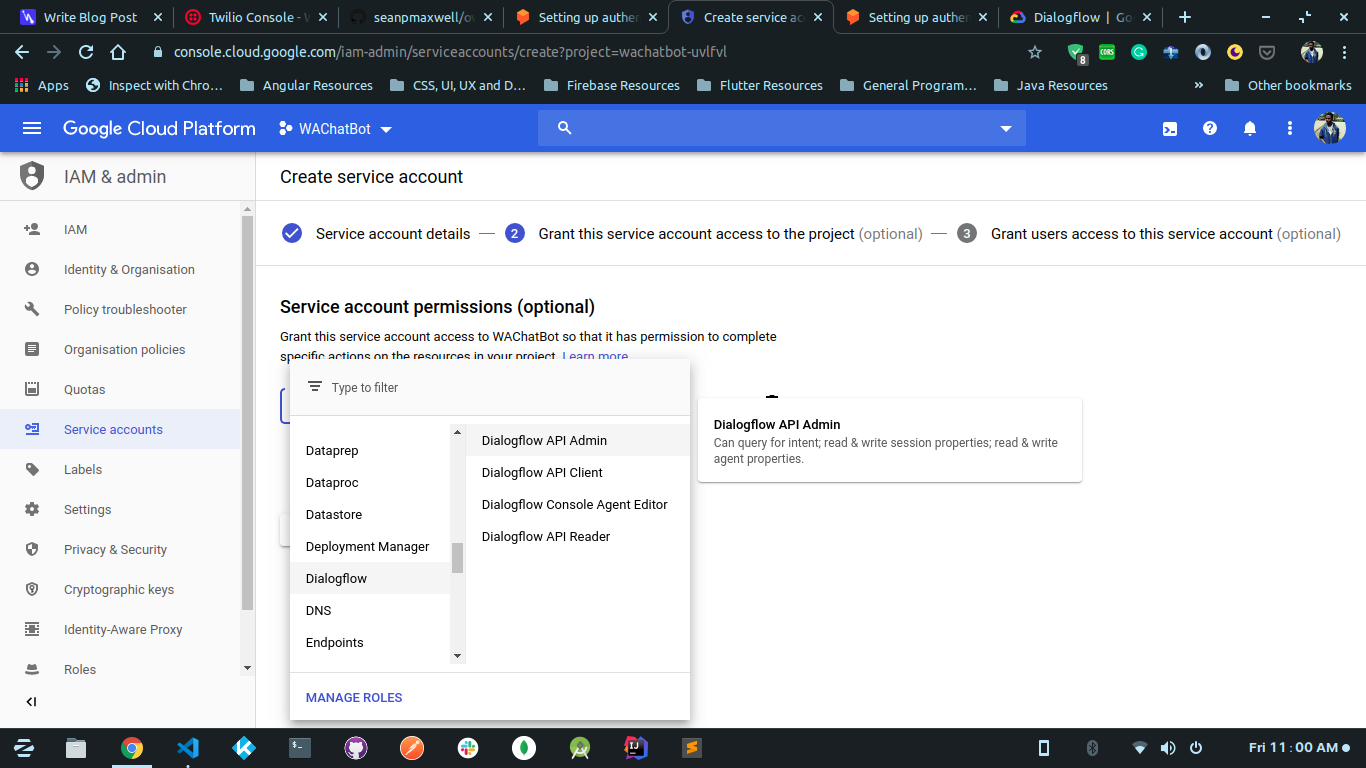
Task: Open Android Studio from taskbar
Action: 580,747
